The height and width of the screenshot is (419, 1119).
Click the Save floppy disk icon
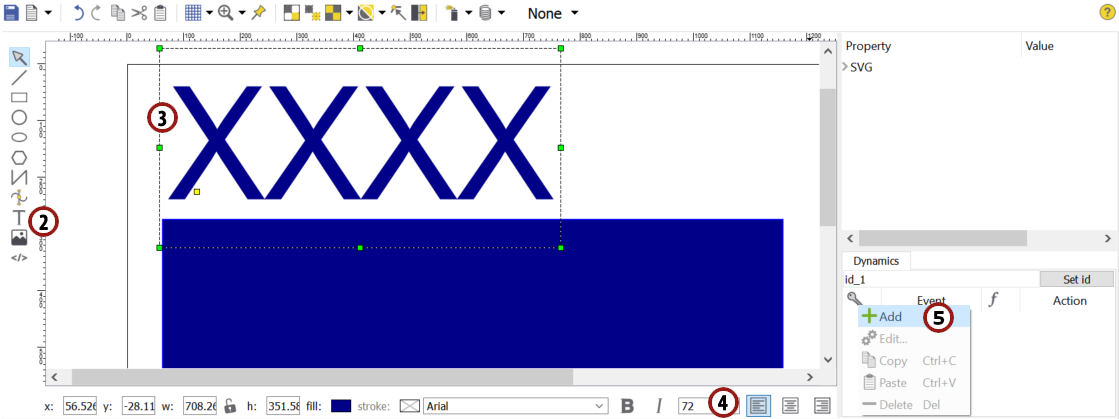click(11, 14)
